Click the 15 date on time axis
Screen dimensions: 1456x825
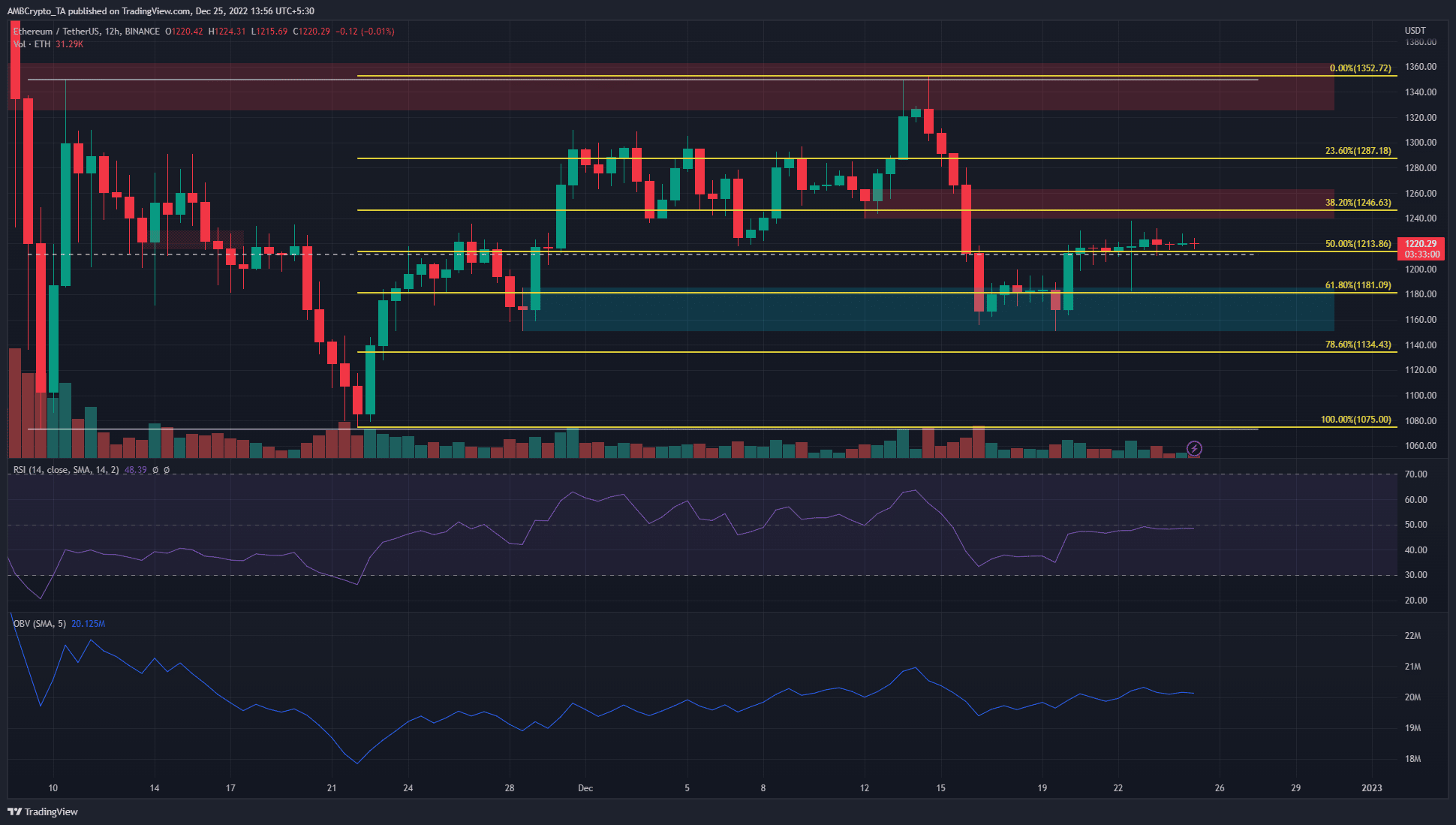tap(940, 788)
